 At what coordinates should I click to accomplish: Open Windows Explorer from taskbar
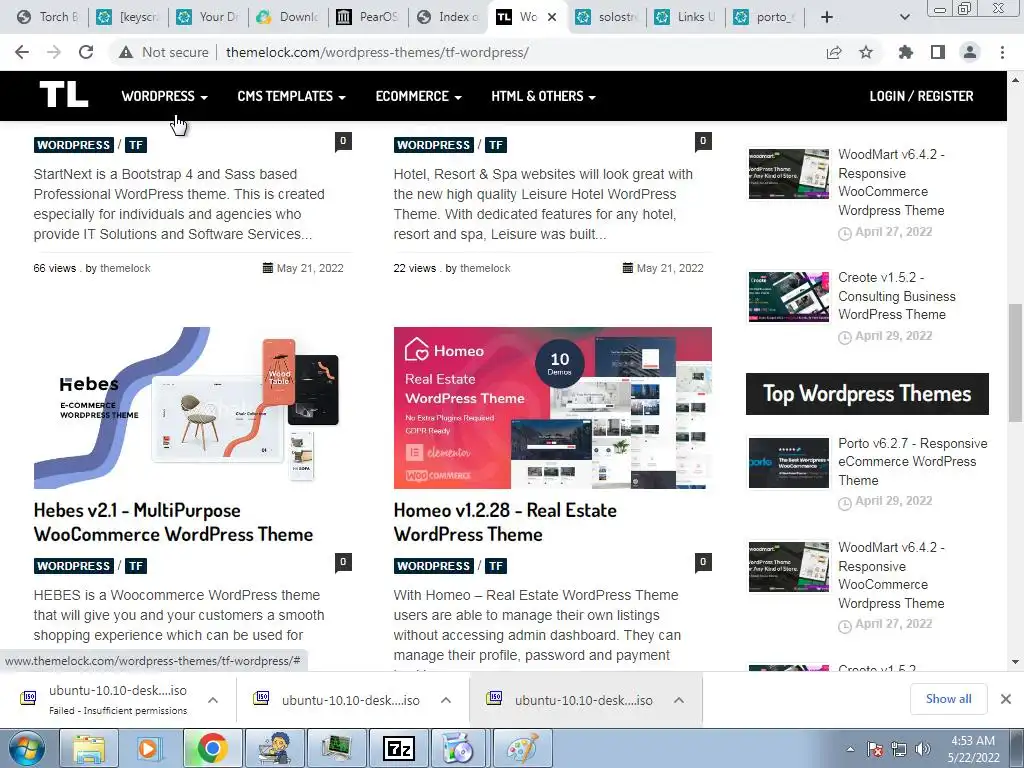(89, 748)
